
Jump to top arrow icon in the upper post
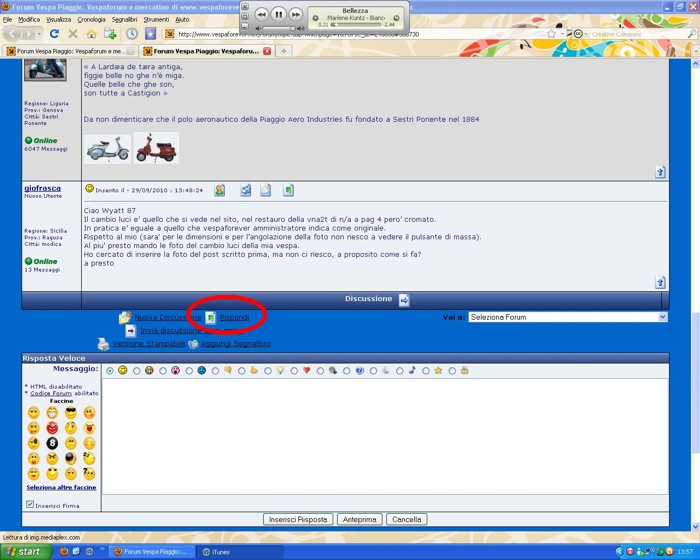(660, 172)
